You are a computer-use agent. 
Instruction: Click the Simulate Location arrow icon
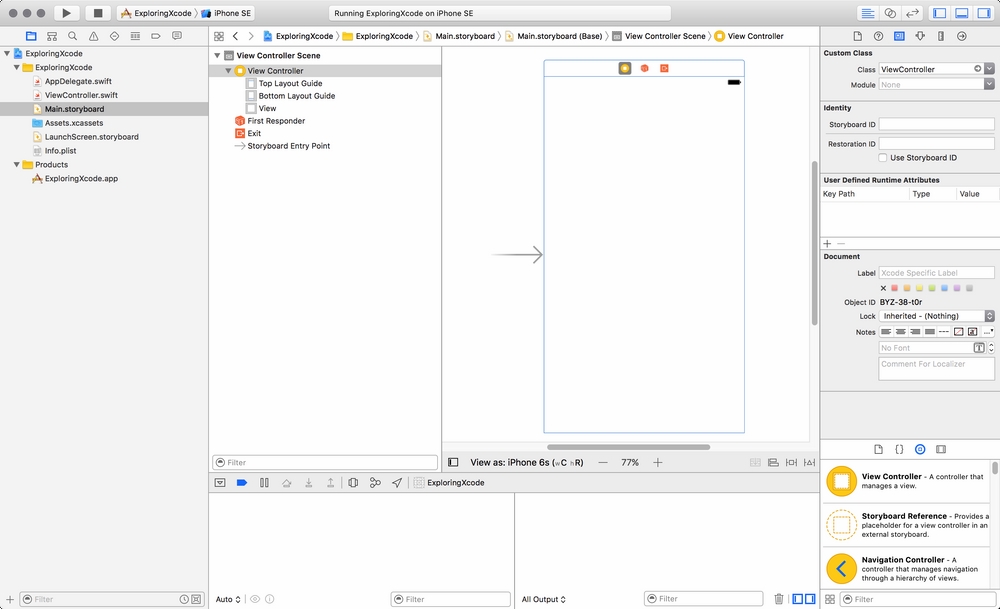tap(397, 483)
